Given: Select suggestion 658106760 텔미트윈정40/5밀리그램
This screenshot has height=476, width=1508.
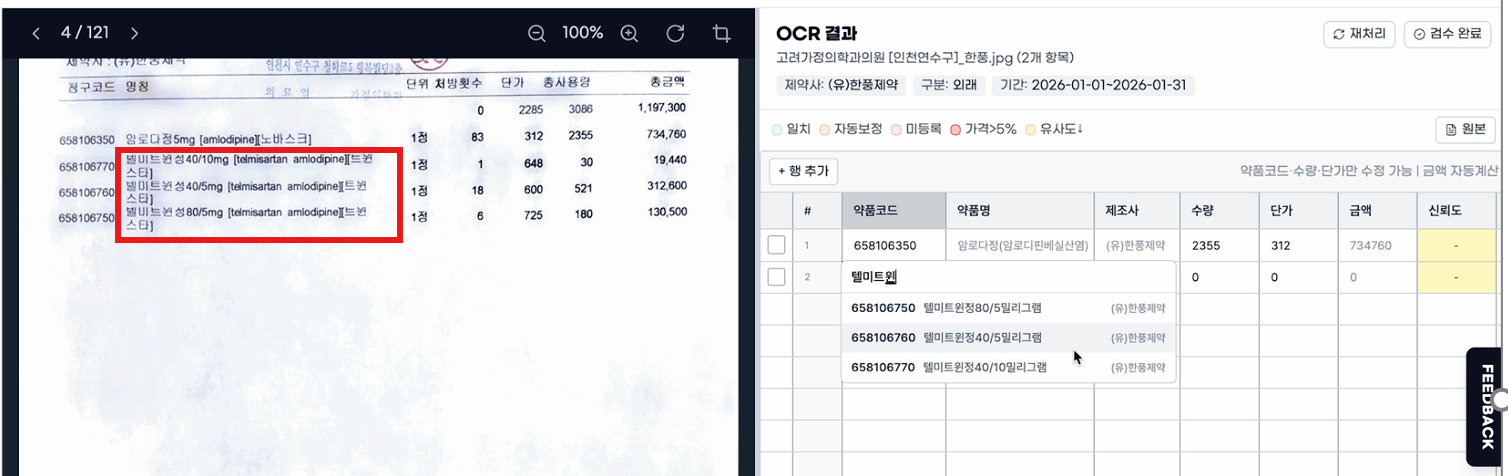Looking at the screenshot, I should click(x=1009, y=337).
